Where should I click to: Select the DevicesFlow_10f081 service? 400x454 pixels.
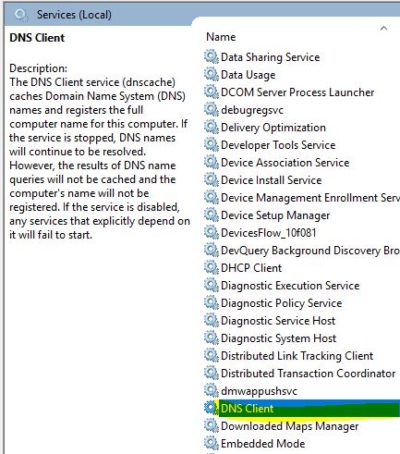(x=268, y=233)
